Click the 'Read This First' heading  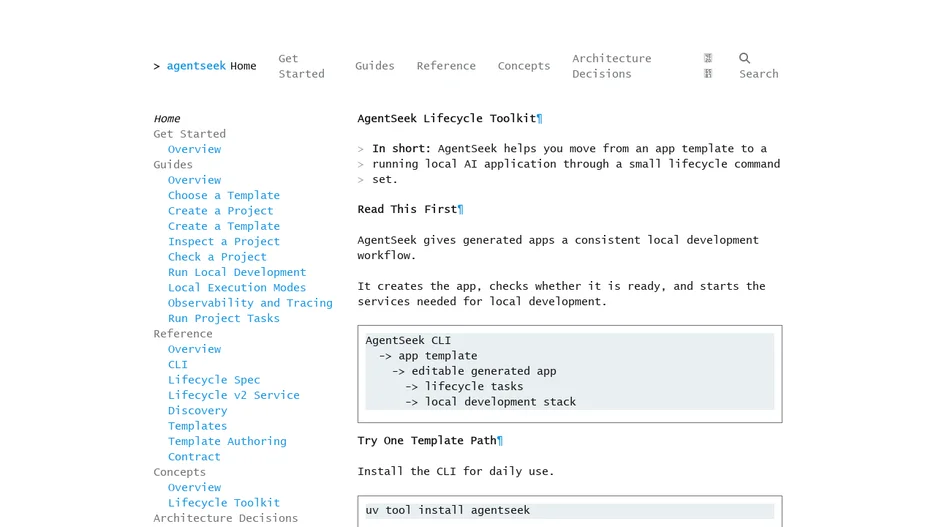tap(407, 209)
